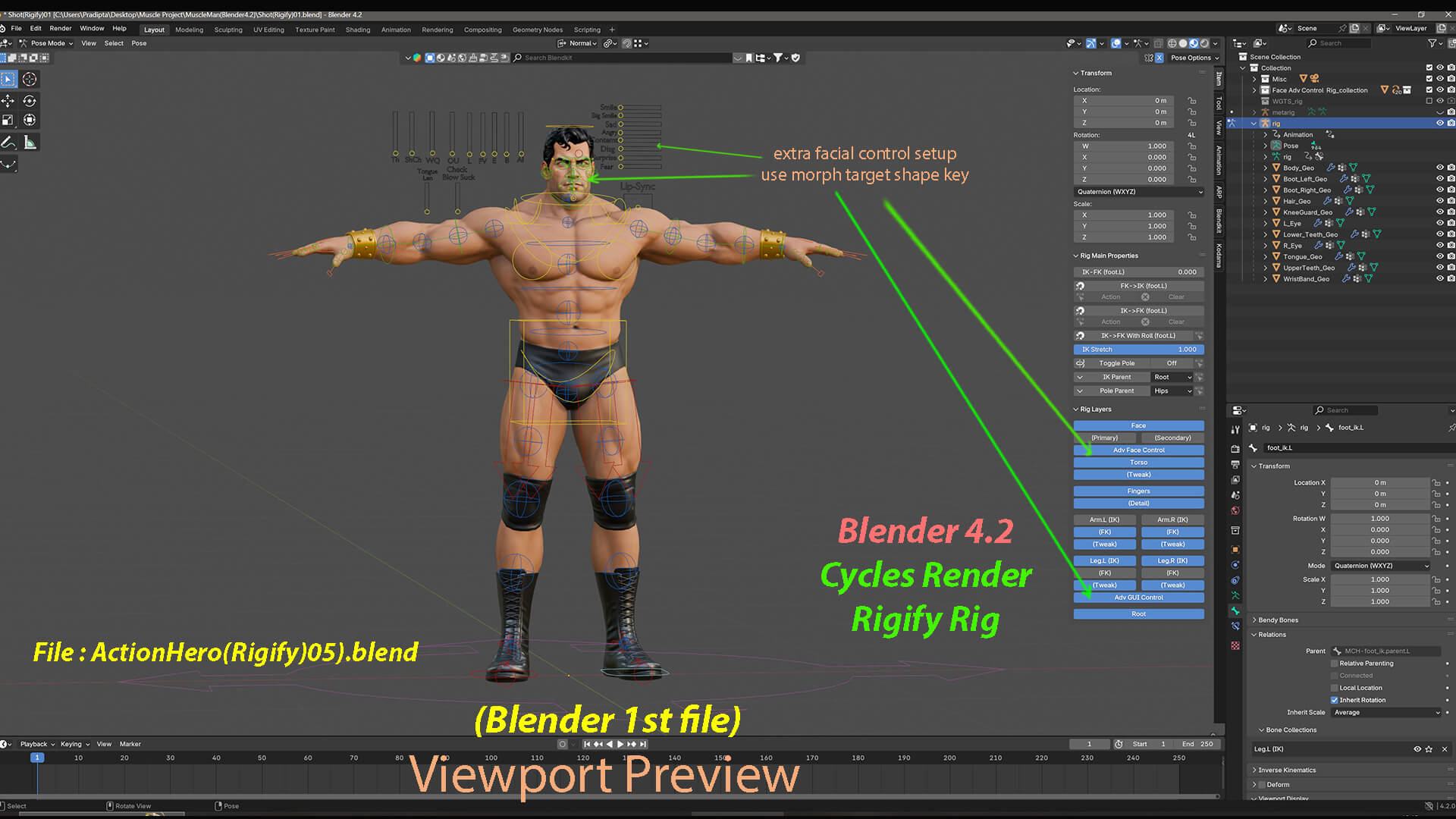Open the outliner filter icon
Screen dimensions: 1456x819
click(x=1432, y=43)
